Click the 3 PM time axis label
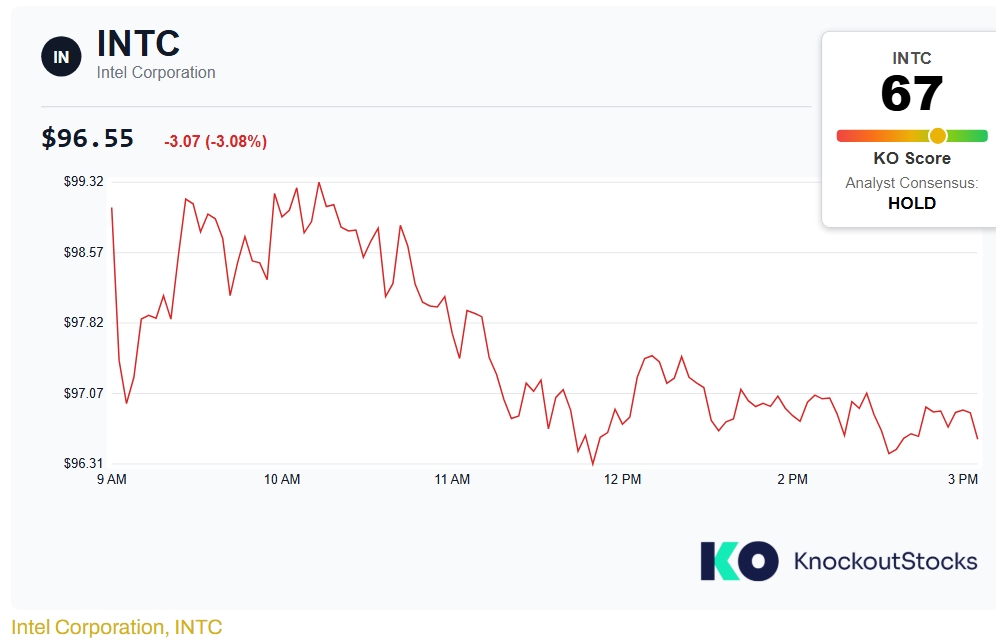Viewport: 996px width, 643px height. tap(963, 479)
